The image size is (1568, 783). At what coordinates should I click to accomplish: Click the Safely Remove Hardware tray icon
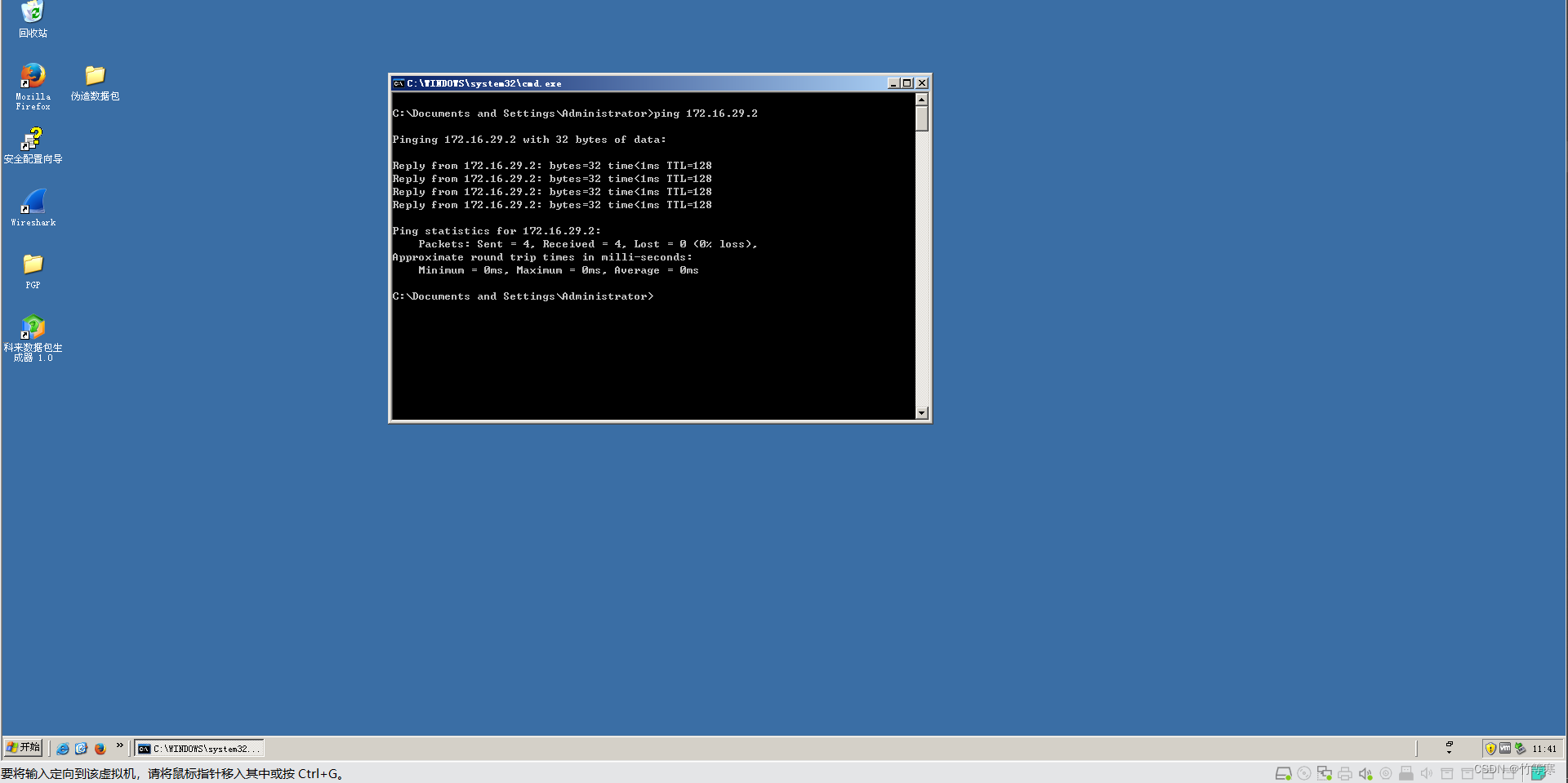coord(1521,748)
